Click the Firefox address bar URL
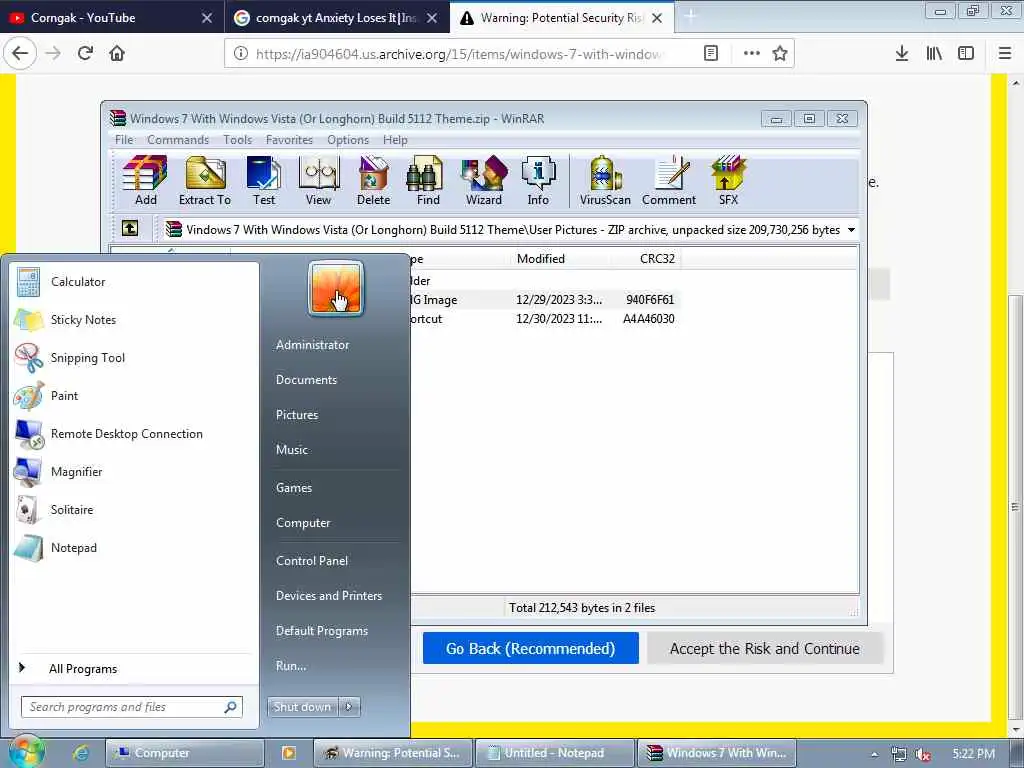The width and height of the screenshot is (1024, 768). point(457,54)
